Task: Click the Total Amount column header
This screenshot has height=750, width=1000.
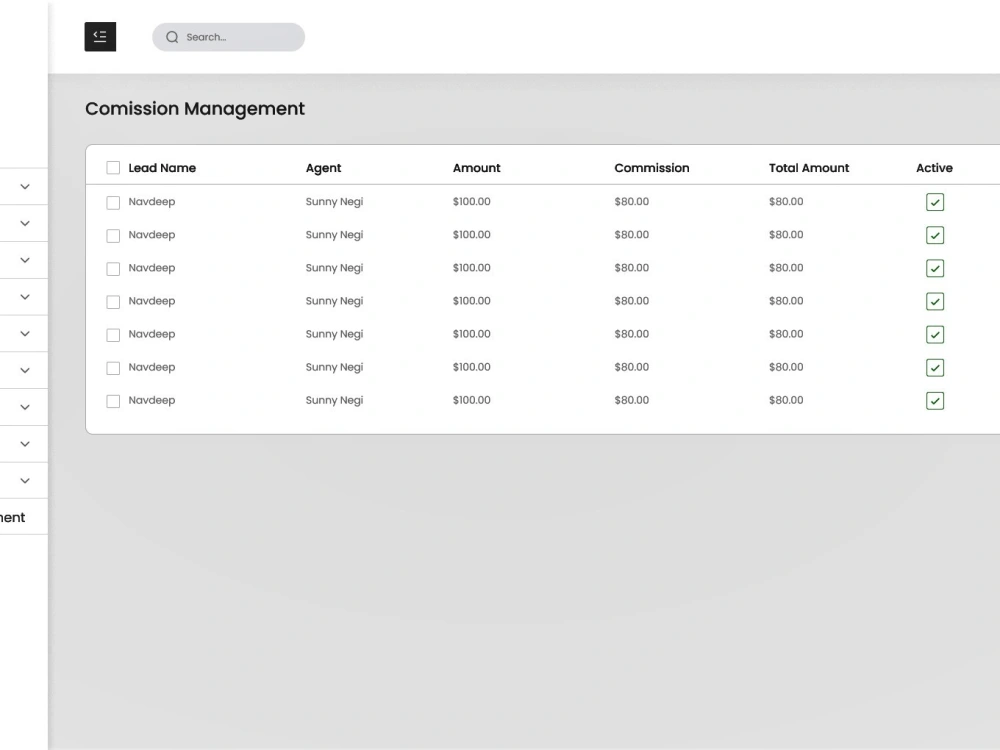Action: coord(809,168)
